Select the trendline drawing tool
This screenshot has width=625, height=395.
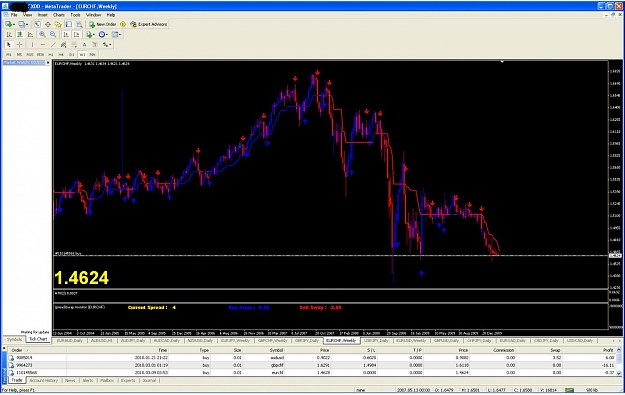(x=53, y=45)
